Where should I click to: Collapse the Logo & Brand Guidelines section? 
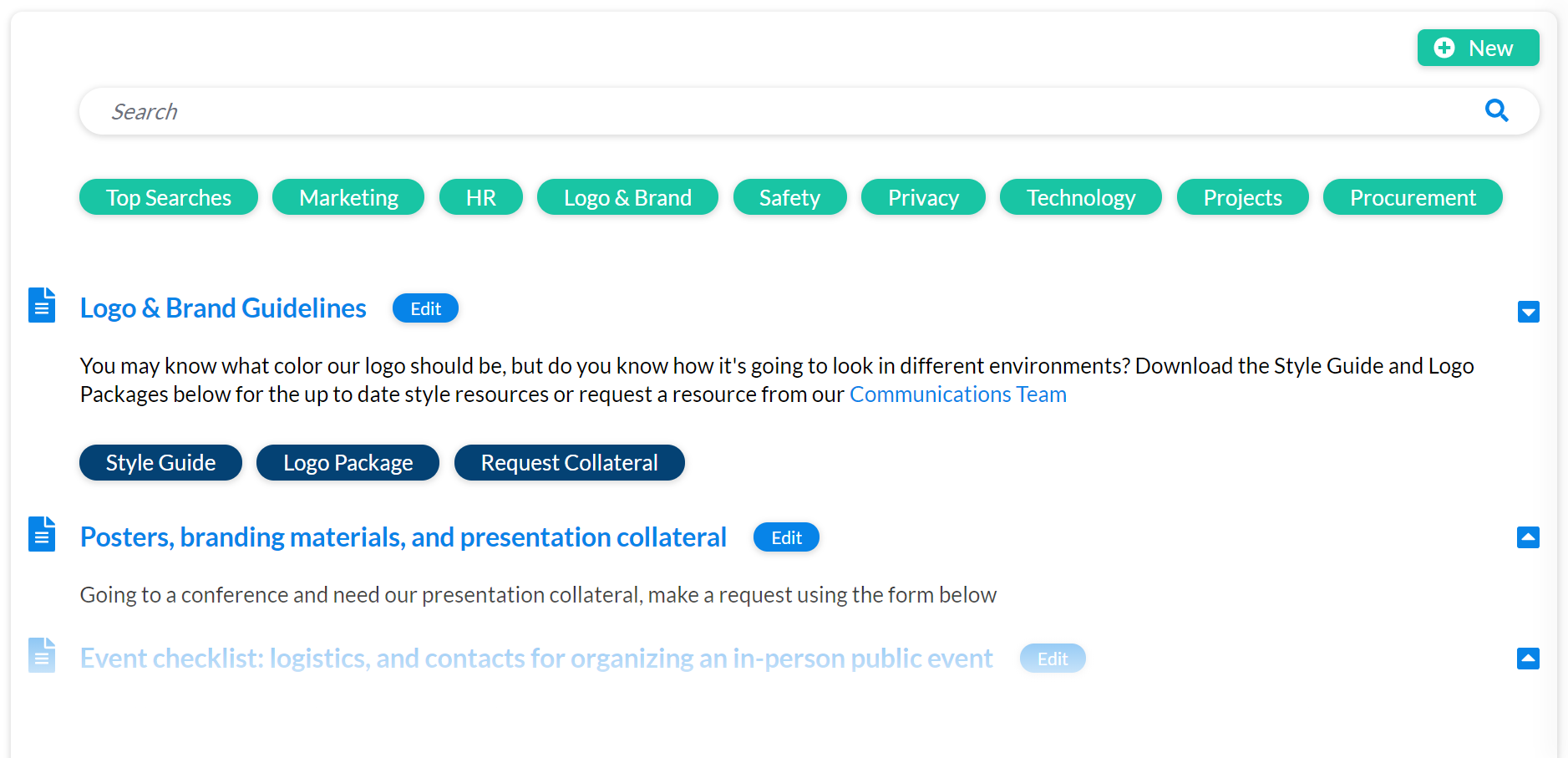click(1528, 312)
